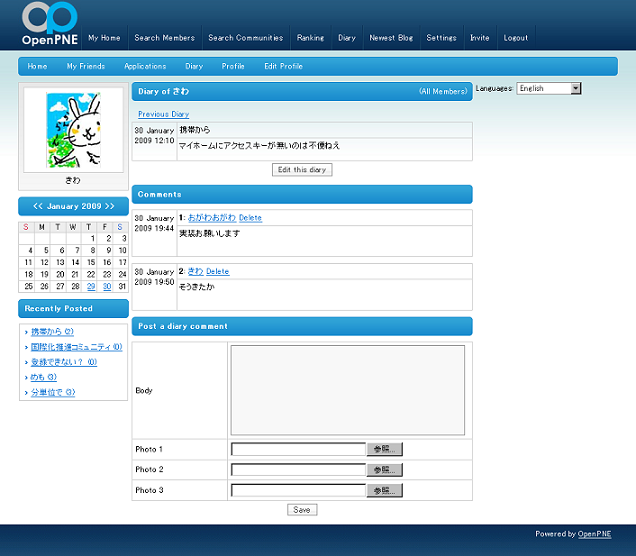
Task: Click the OpenPNE logo
Action: [x=50, y=25]
